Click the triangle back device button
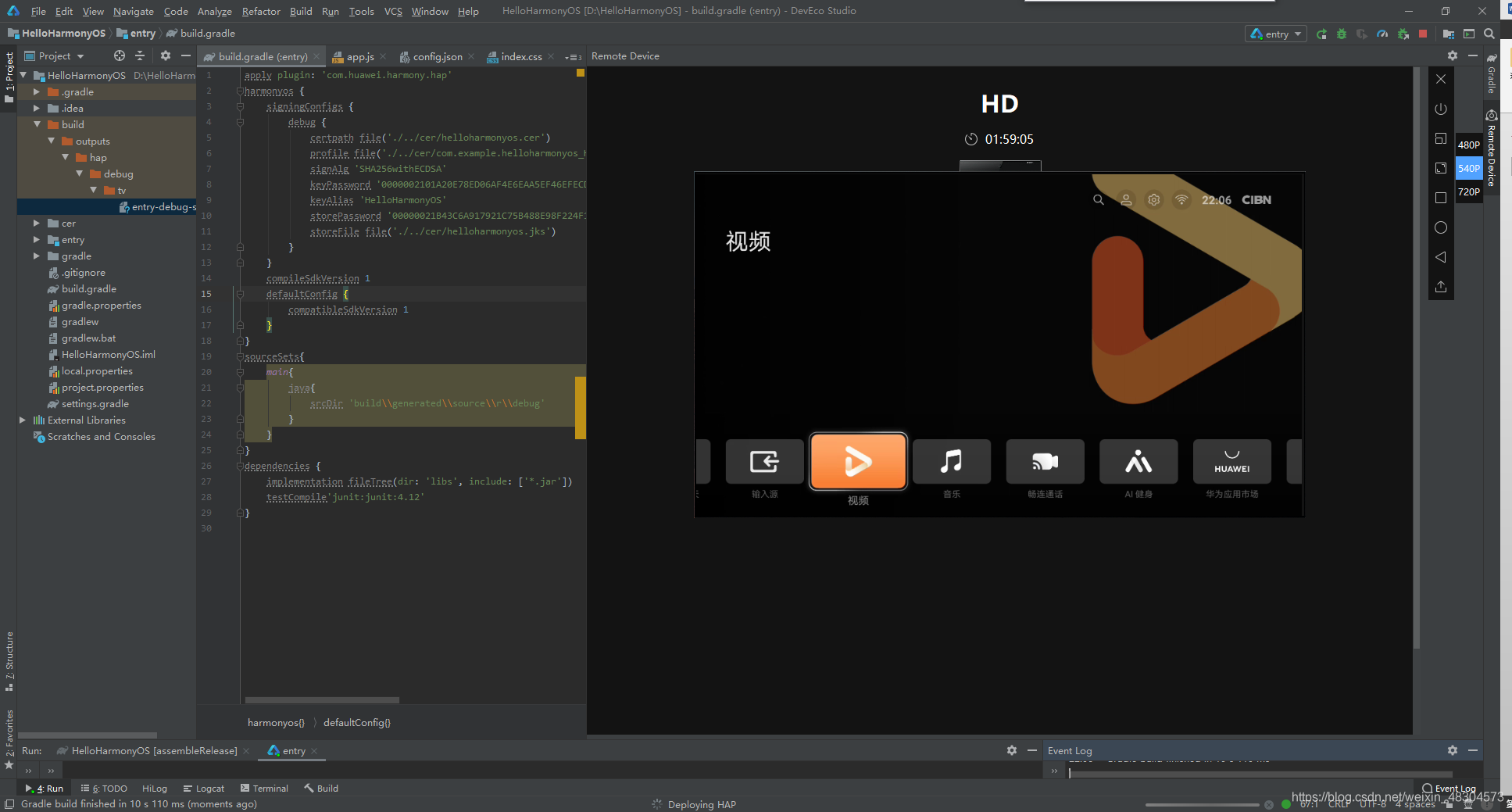1512x812 pixels. [x=1441, y=257]
